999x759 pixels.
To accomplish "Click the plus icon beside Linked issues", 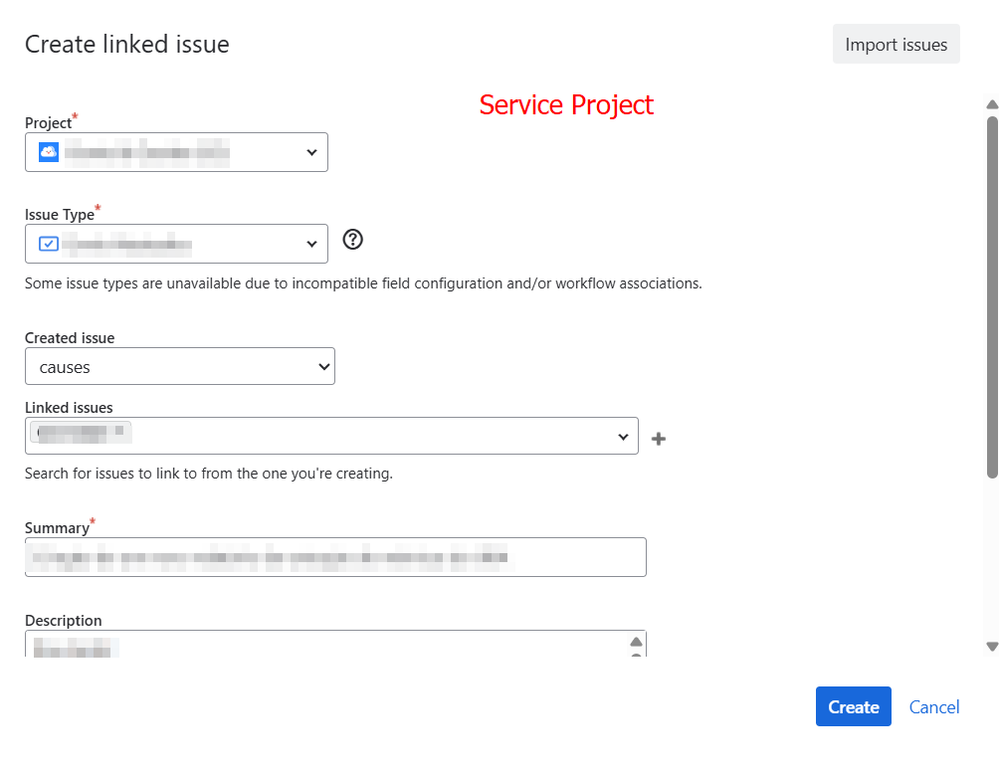I will pos(659,438).
